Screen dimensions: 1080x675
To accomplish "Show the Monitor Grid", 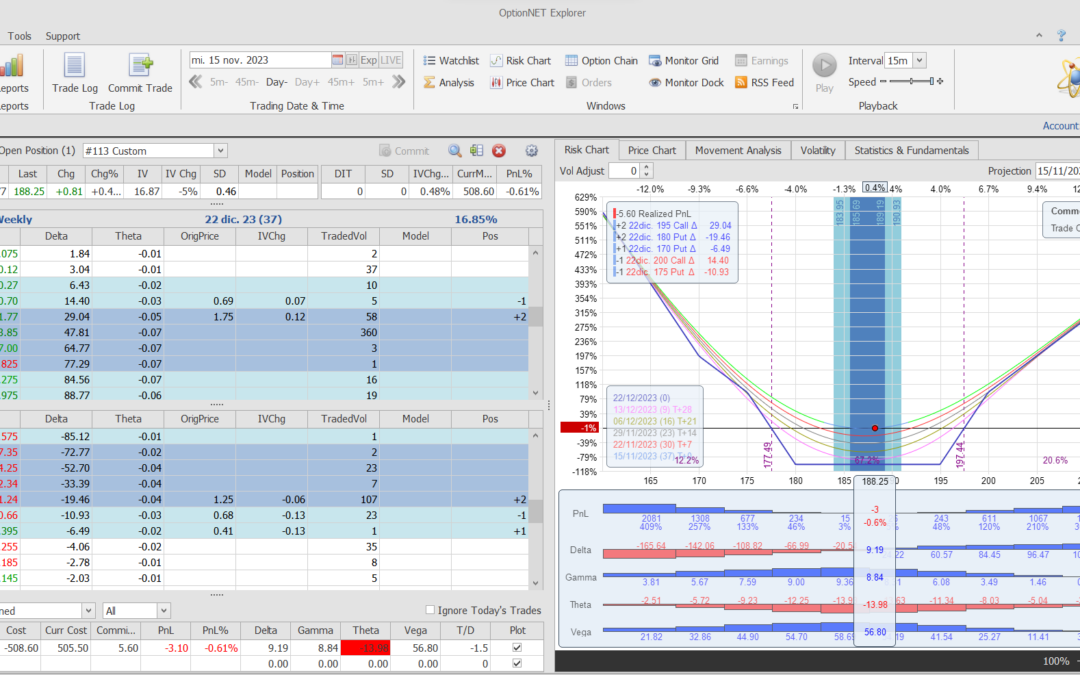I will click(685, 61).
